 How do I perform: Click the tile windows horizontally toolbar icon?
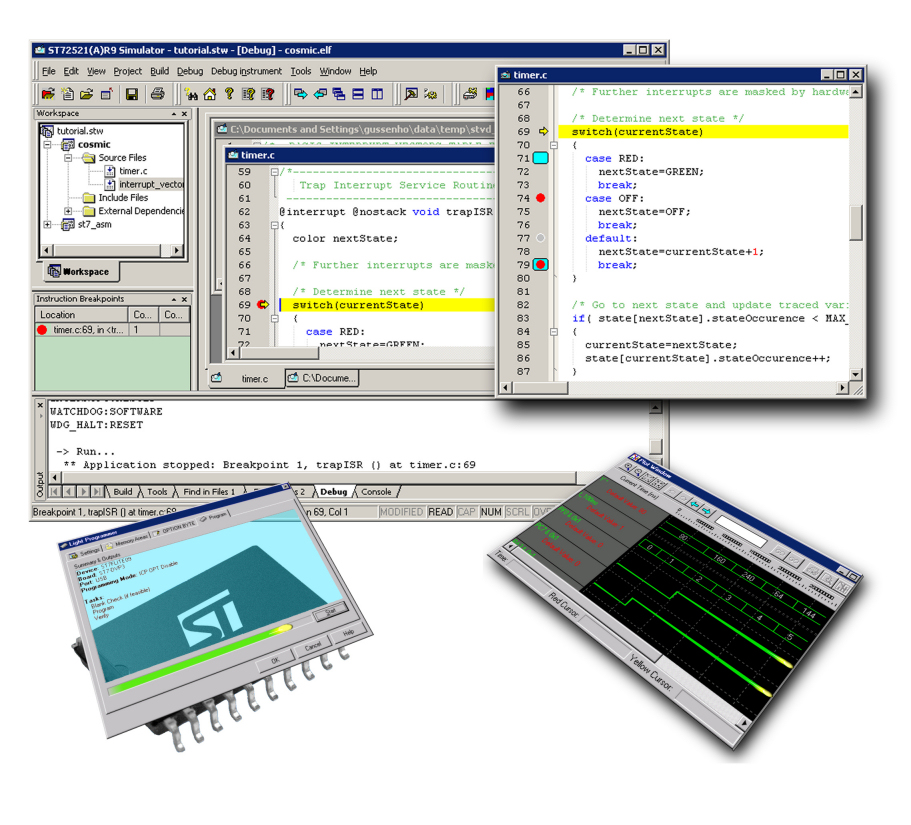click(358, 94)
